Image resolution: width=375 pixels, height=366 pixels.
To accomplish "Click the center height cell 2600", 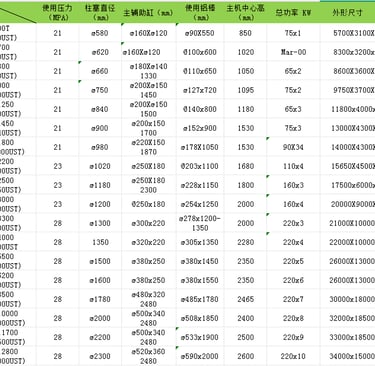I will 245,356.
